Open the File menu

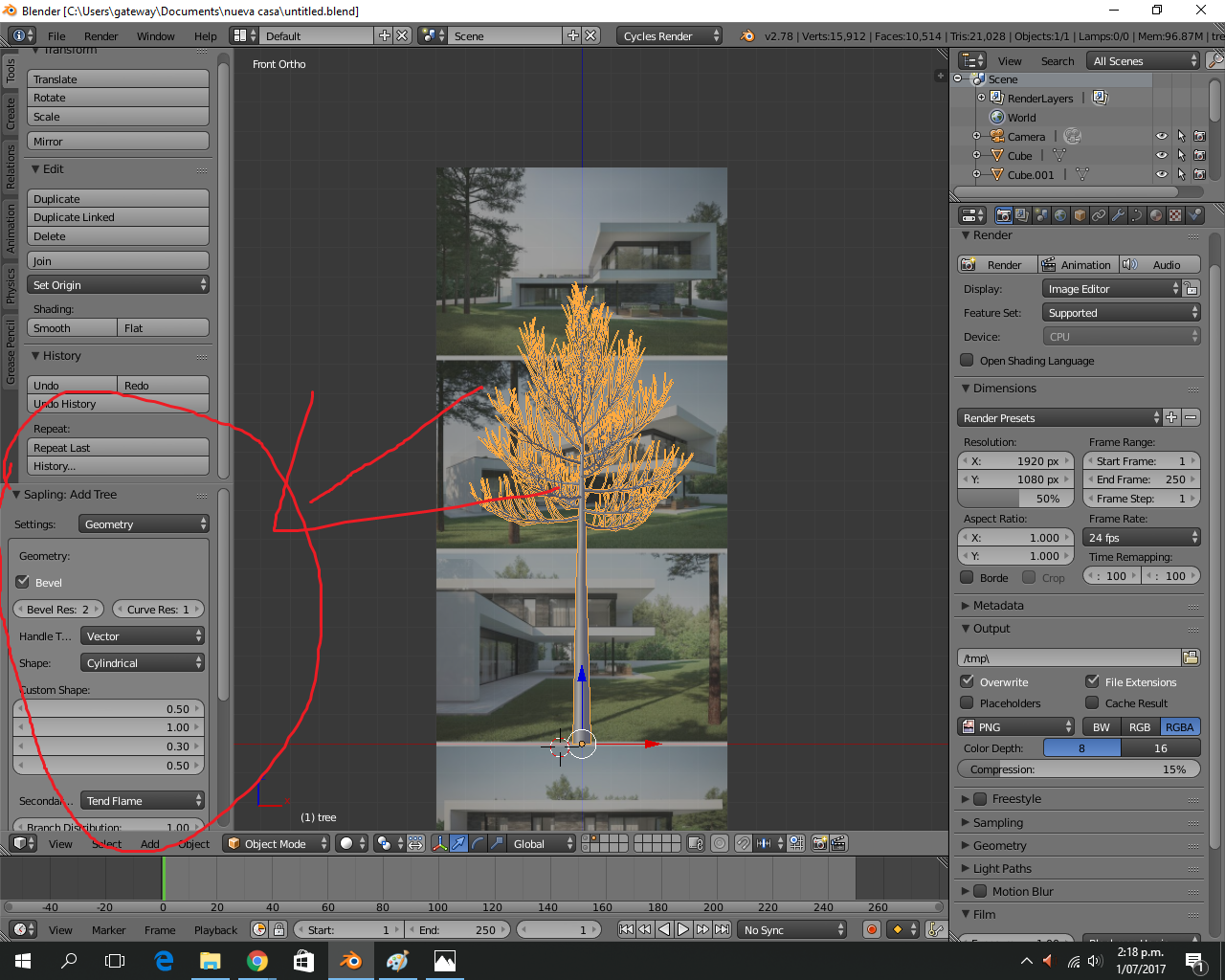click(56, 36)
